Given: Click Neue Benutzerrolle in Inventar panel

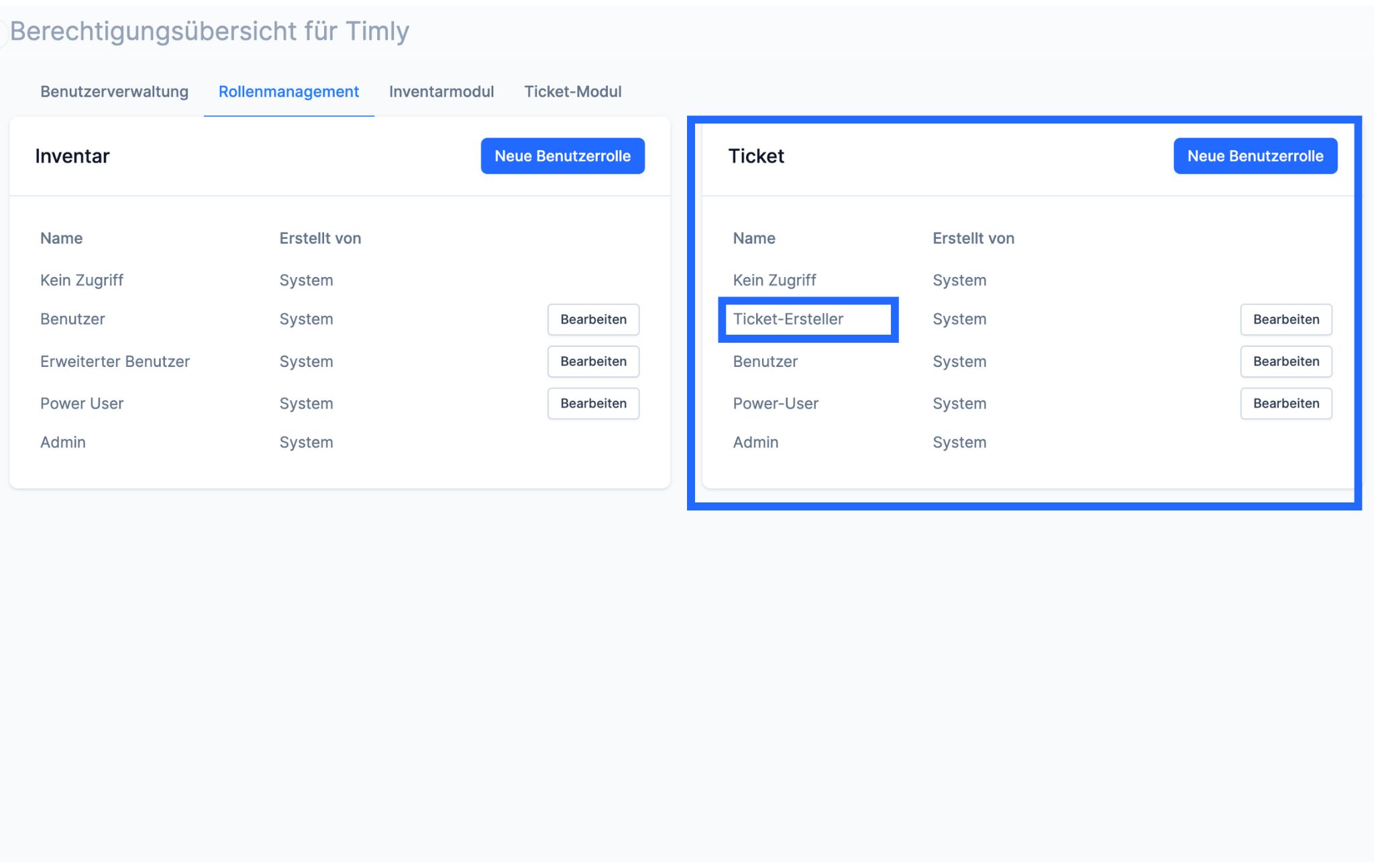Looking at the screenshot, I should point(563,156).
